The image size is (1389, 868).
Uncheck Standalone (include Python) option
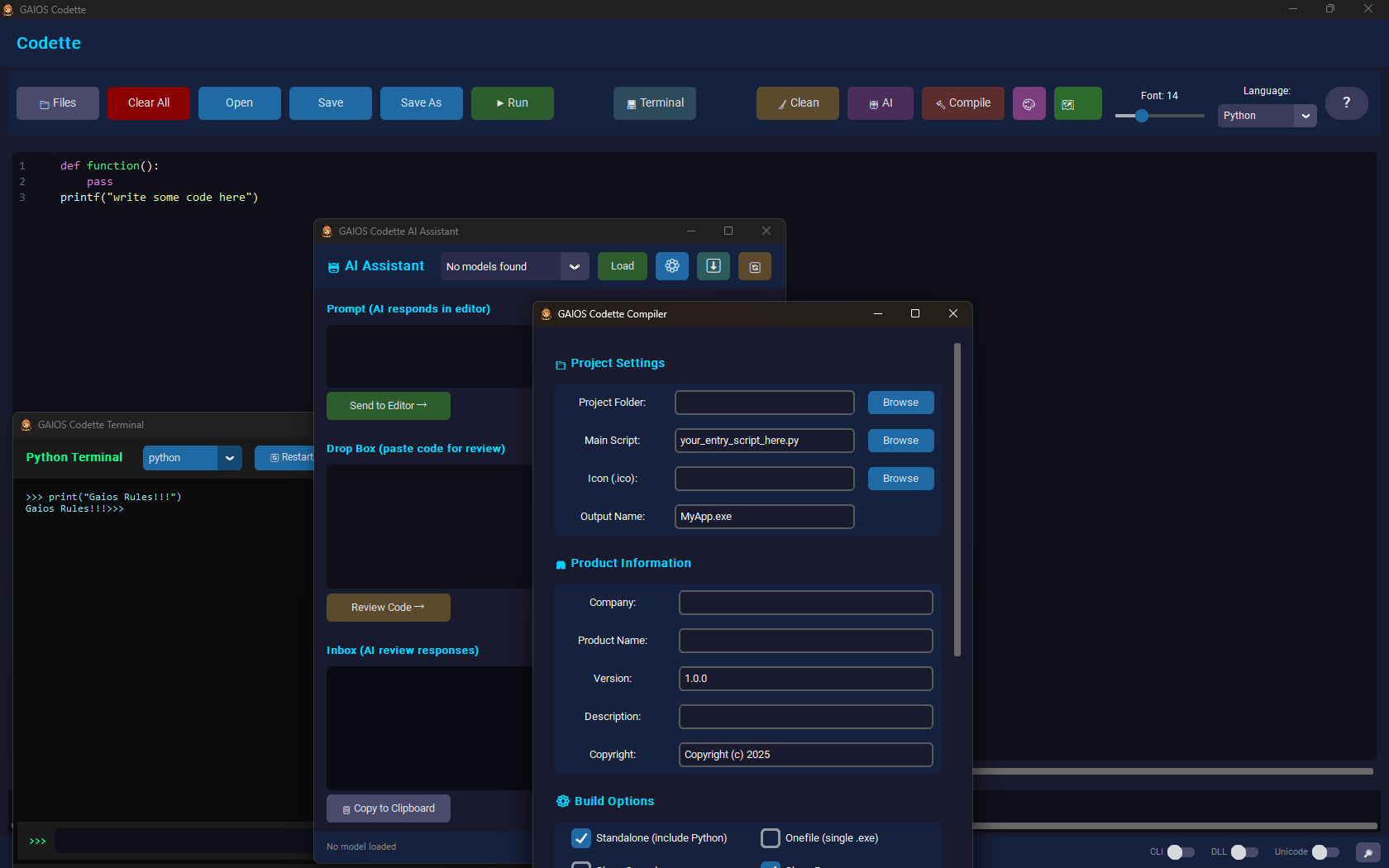pos(581,837)
